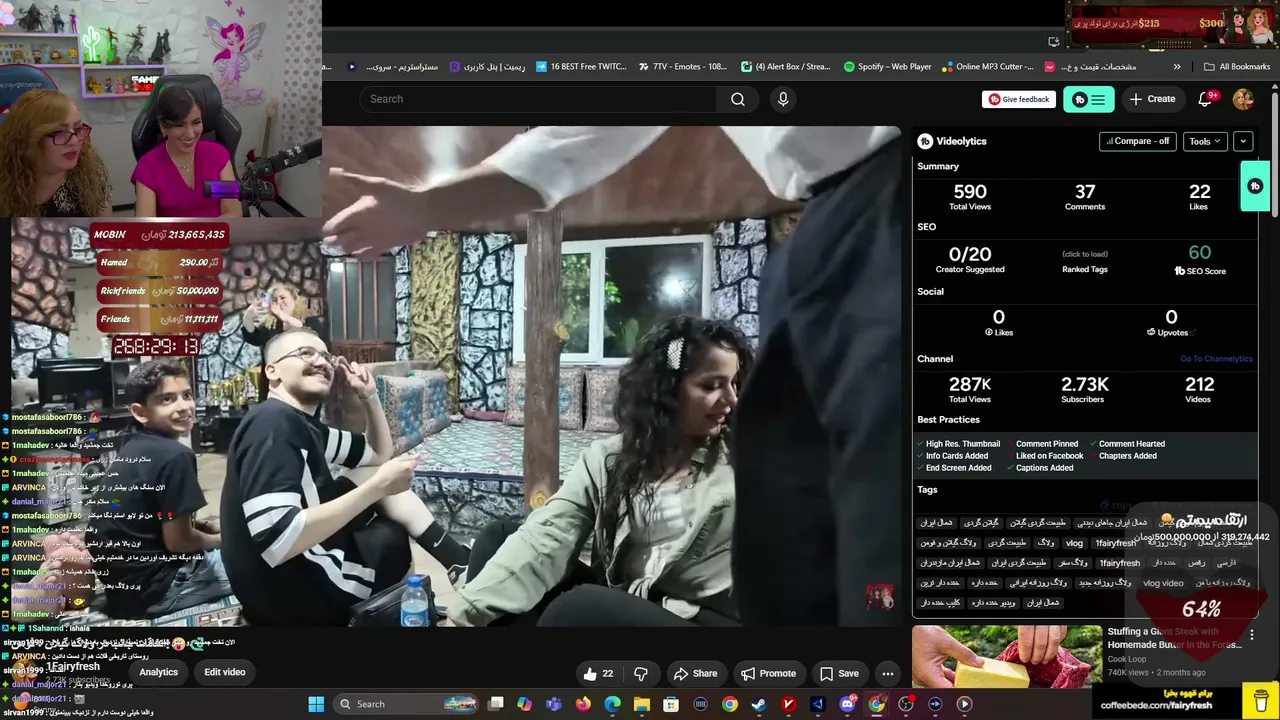Image resolution: width=1280 pixels, height=720 pixels.
Task: Collapse the Videolytics panel with the chevron
Action: pyautogui.click(x=1243, y=141)
